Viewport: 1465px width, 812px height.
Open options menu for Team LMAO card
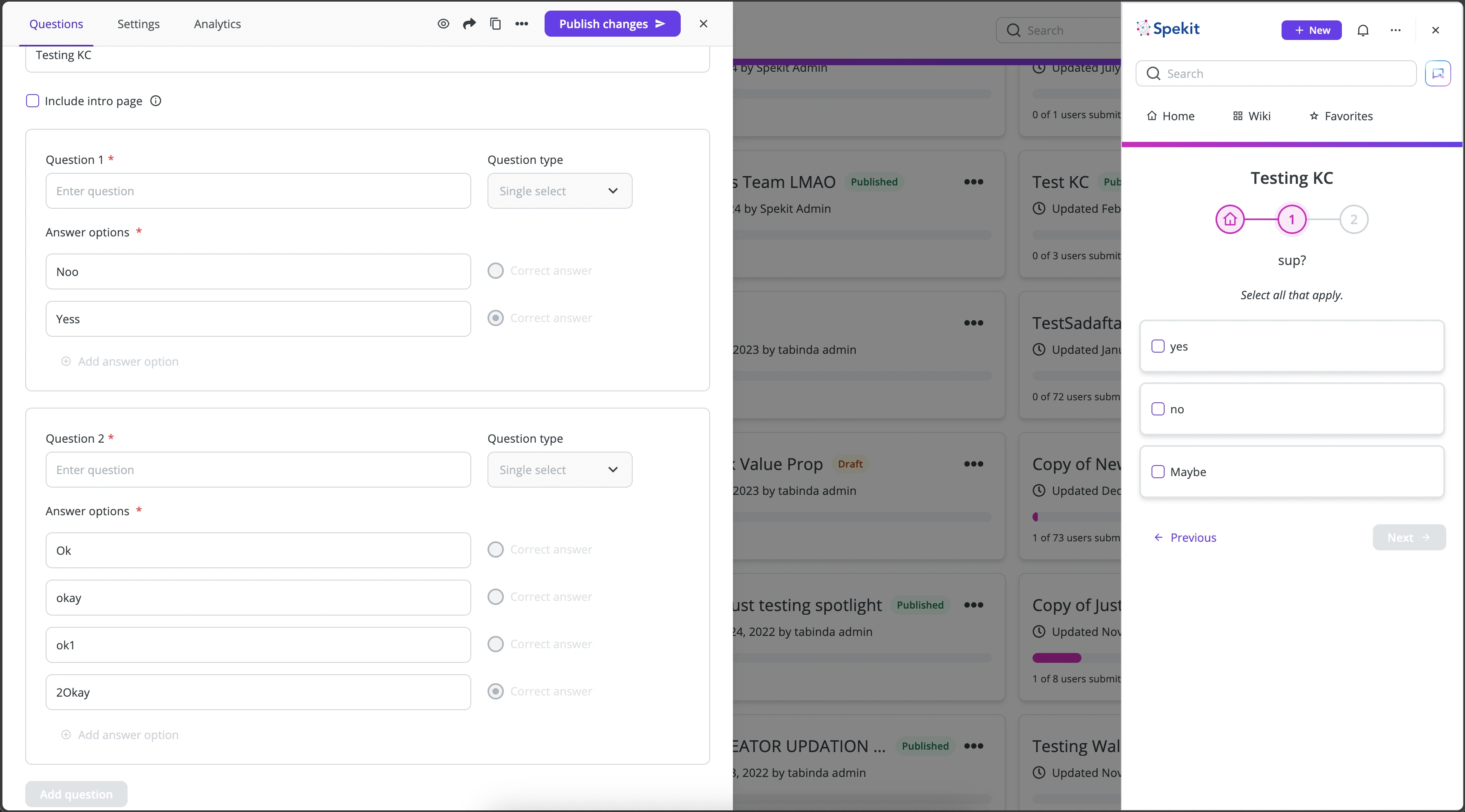click(974, 182)
